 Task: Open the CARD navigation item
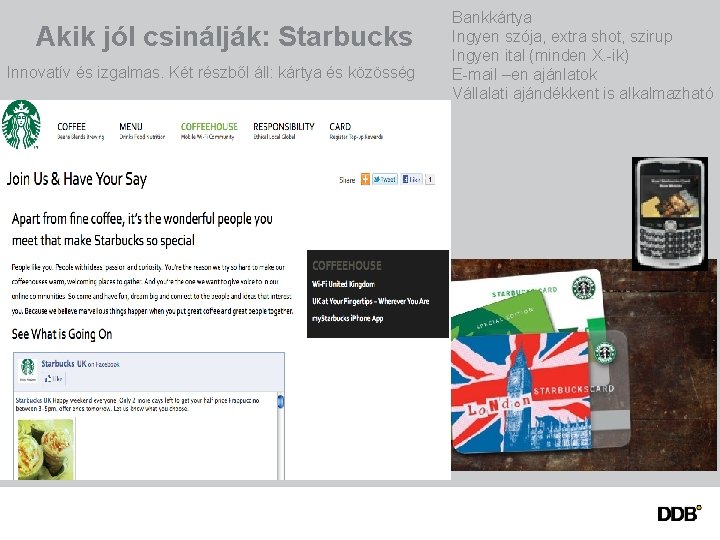pos(340,127)
